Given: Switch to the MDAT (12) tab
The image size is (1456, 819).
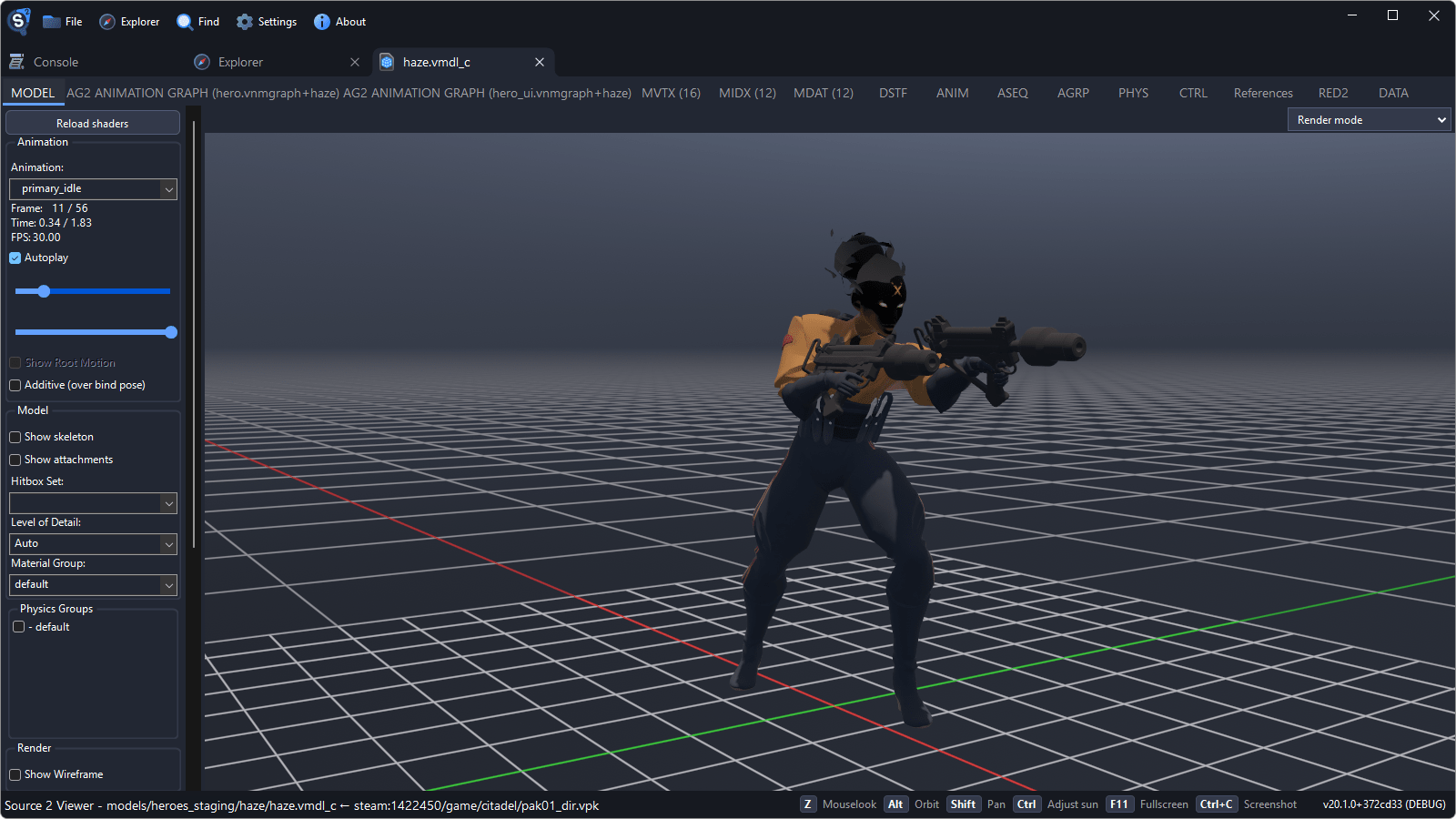Looking at the screenshot, I should (x=823, y=93).
